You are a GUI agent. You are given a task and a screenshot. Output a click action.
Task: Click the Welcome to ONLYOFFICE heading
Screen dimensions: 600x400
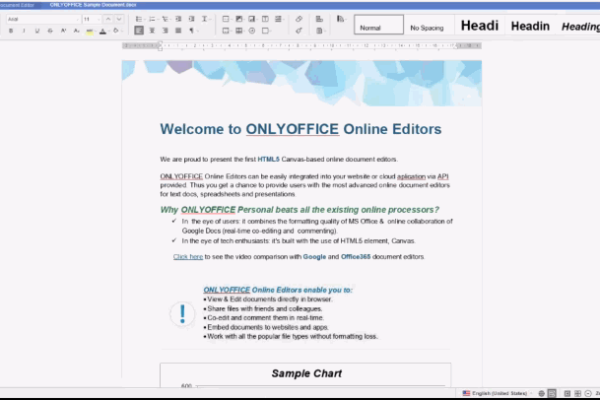[301, 129]
